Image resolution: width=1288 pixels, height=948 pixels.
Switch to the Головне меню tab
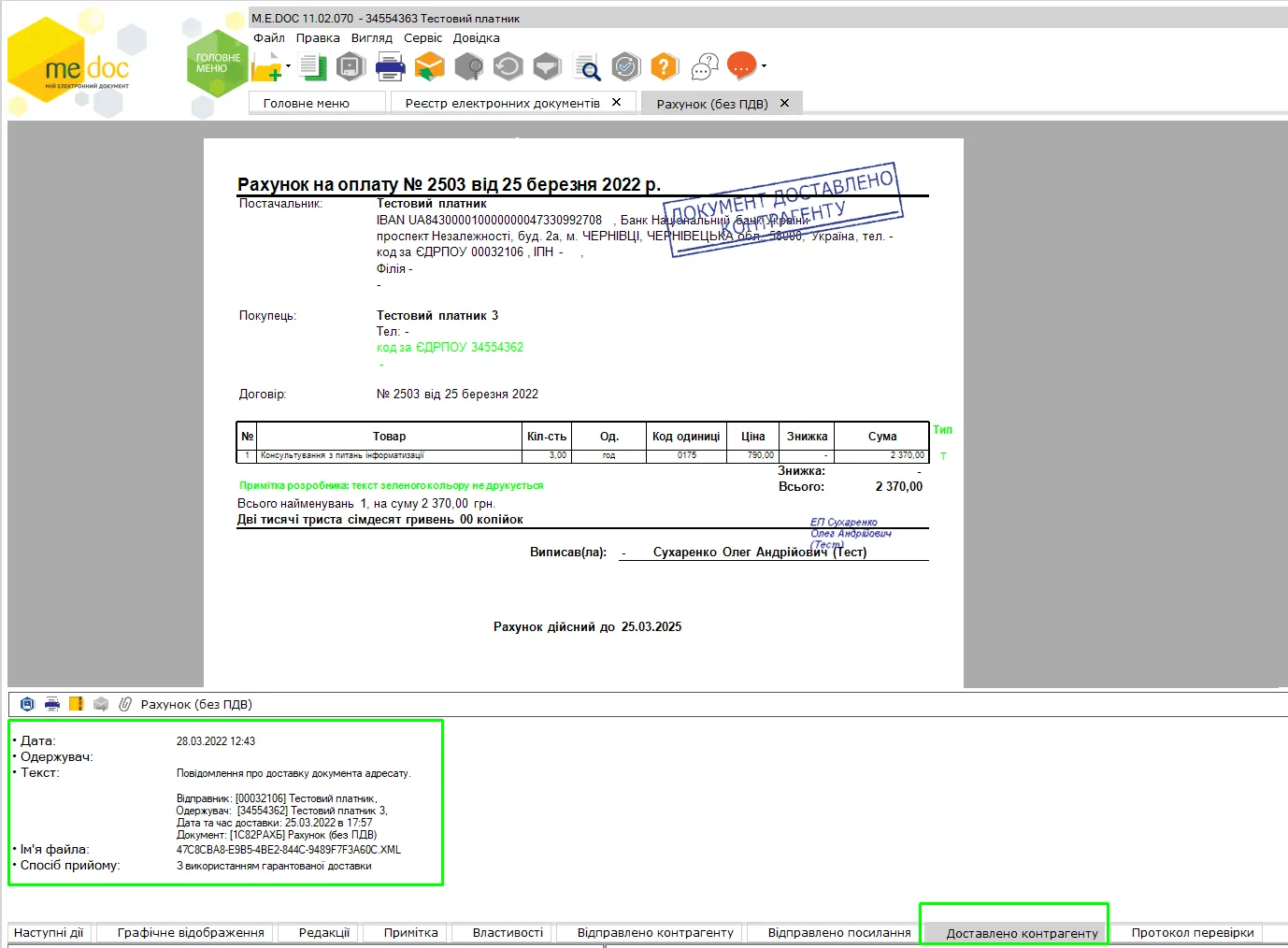(318, 103)
